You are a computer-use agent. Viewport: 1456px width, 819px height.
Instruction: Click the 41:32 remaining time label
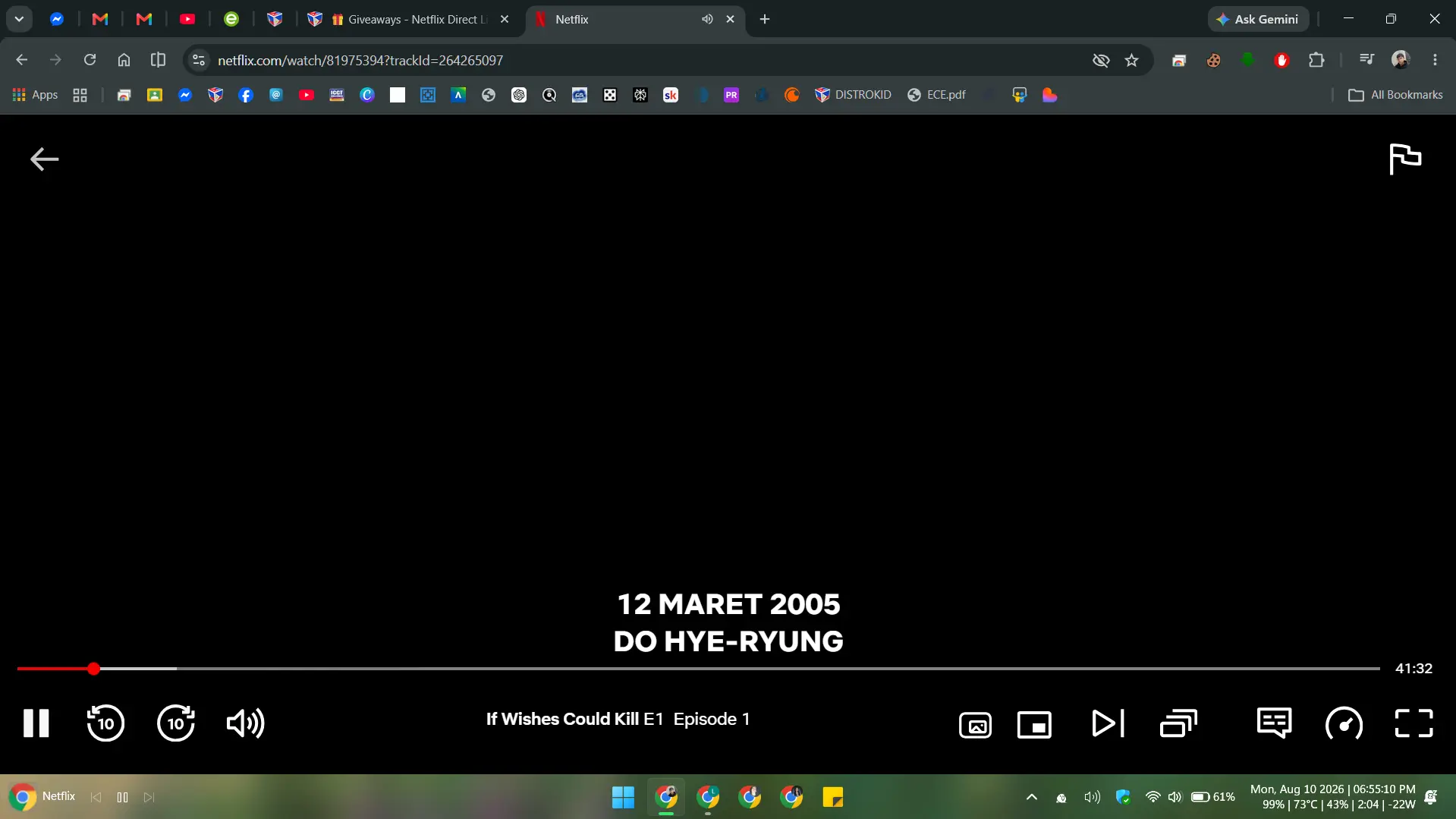pos(1414,669)
